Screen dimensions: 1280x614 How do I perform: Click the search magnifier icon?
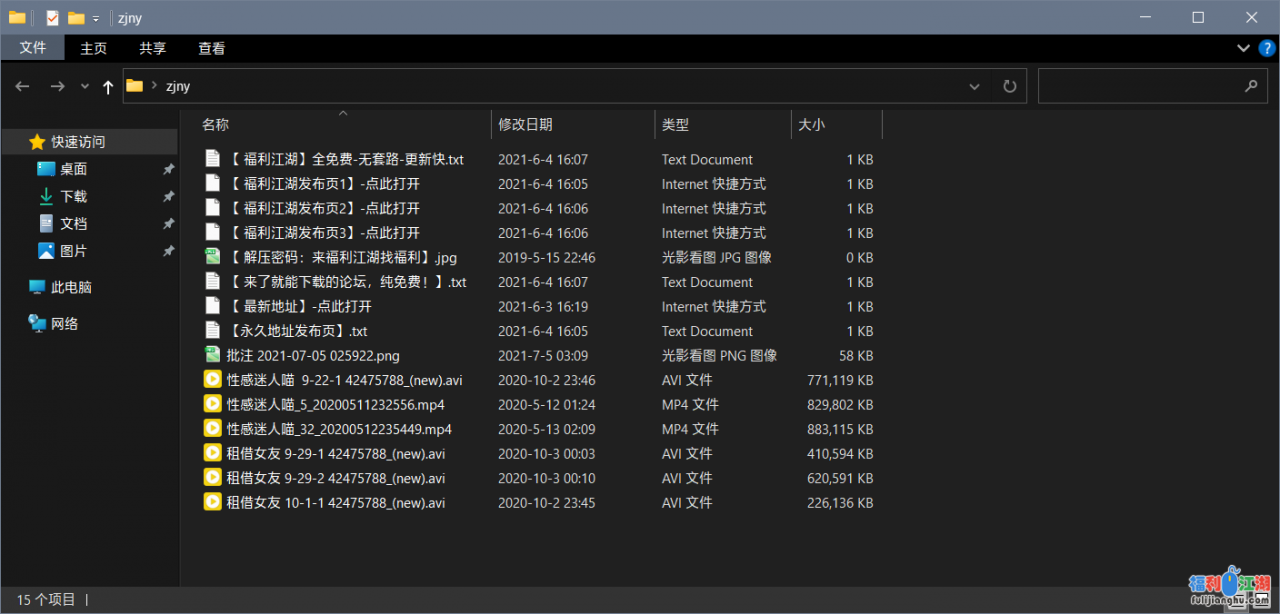click(x=1250, y=86)
